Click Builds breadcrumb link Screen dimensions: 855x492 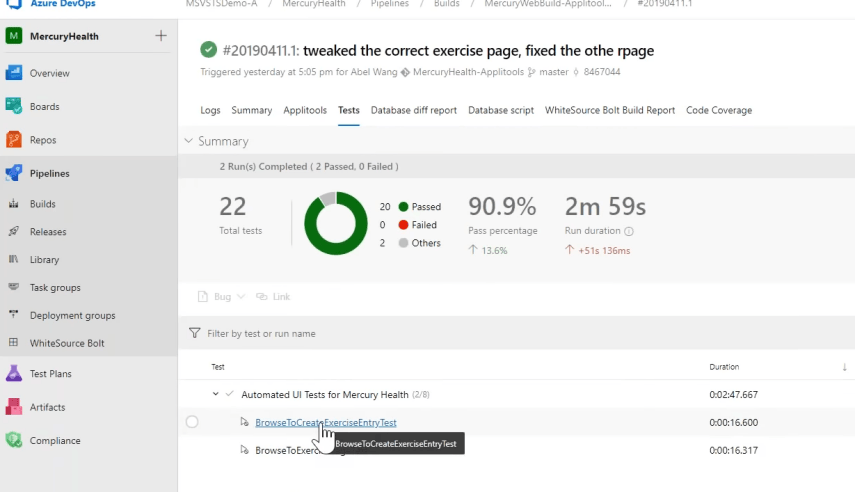pos(447,3)
